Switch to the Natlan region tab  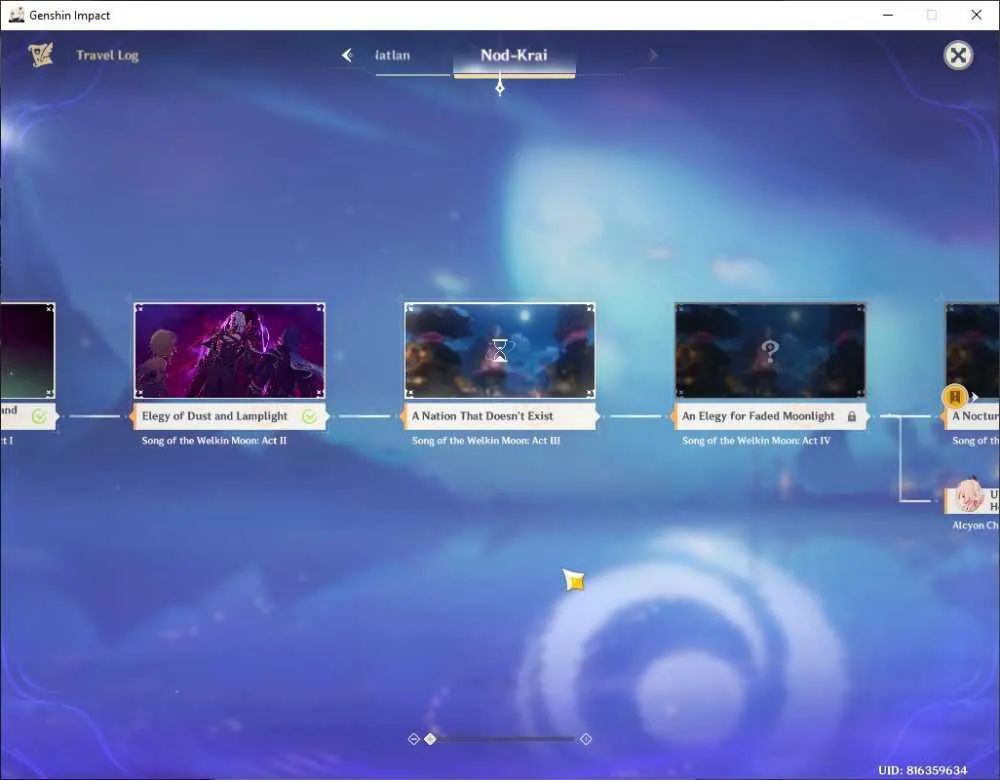pyautogui.click(x=392, y=55)
